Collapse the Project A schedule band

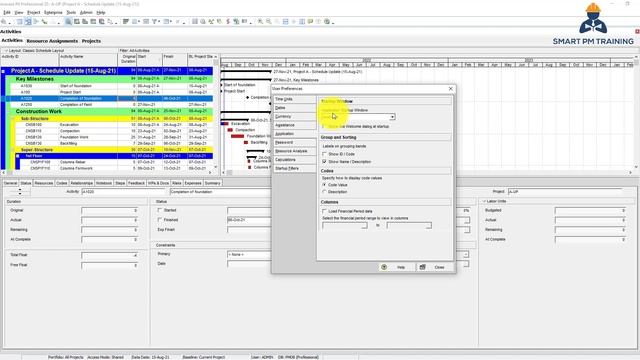3,71
